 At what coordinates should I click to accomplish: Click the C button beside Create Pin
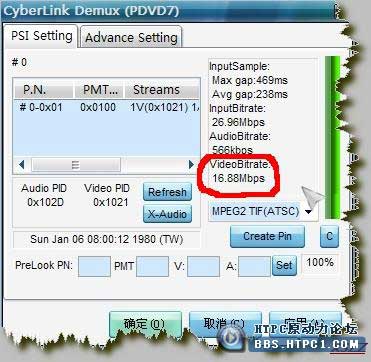pyautogui.click(x=329, y=236)
